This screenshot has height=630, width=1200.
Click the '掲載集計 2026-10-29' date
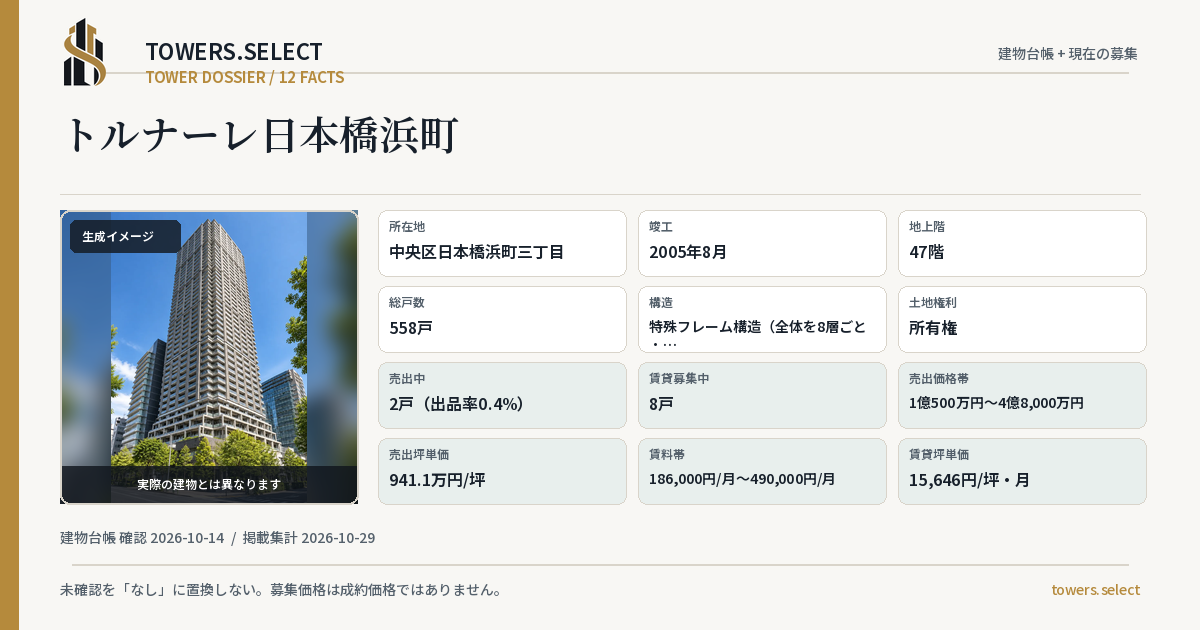[x=309, y=538]
